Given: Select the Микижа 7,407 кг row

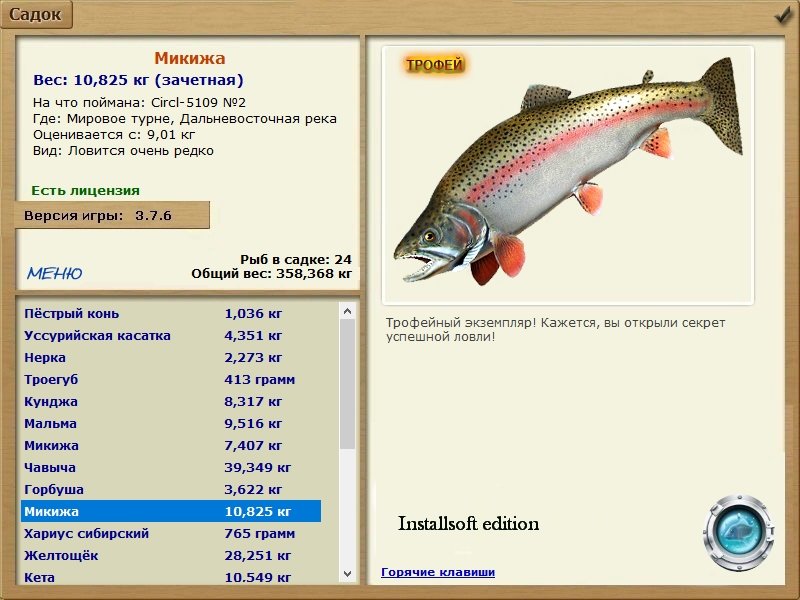Looking at the screenshot, I should (171, 445).
